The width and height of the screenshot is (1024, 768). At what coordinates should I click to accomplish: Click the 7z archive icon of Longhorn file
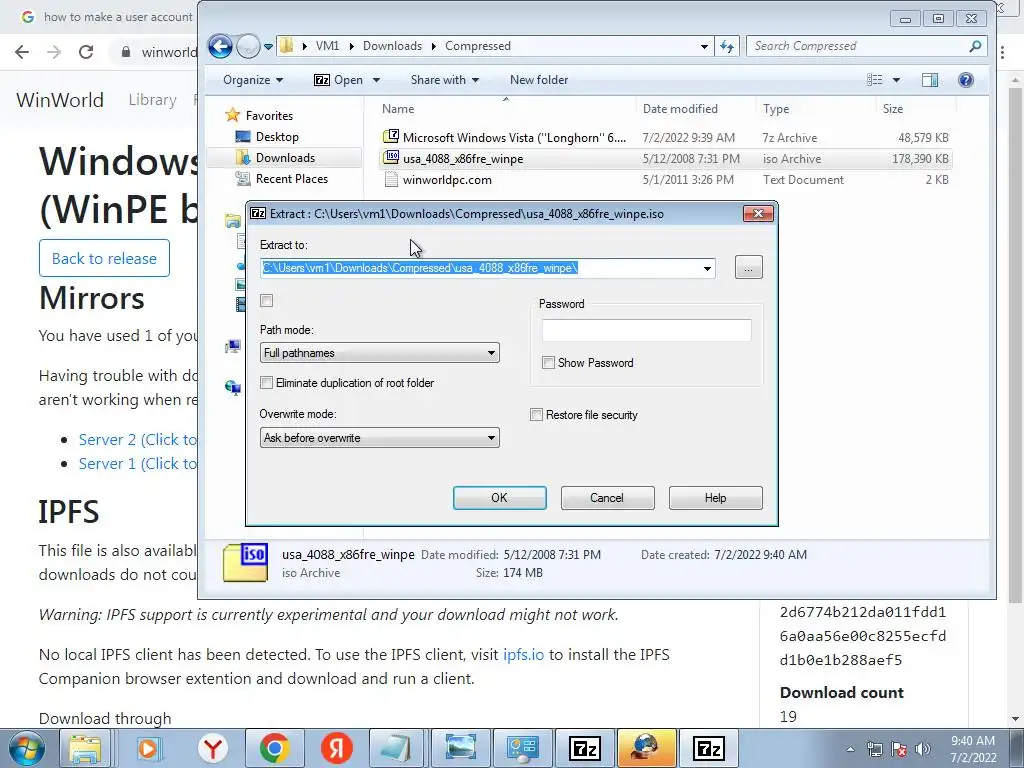pos(391,137)
